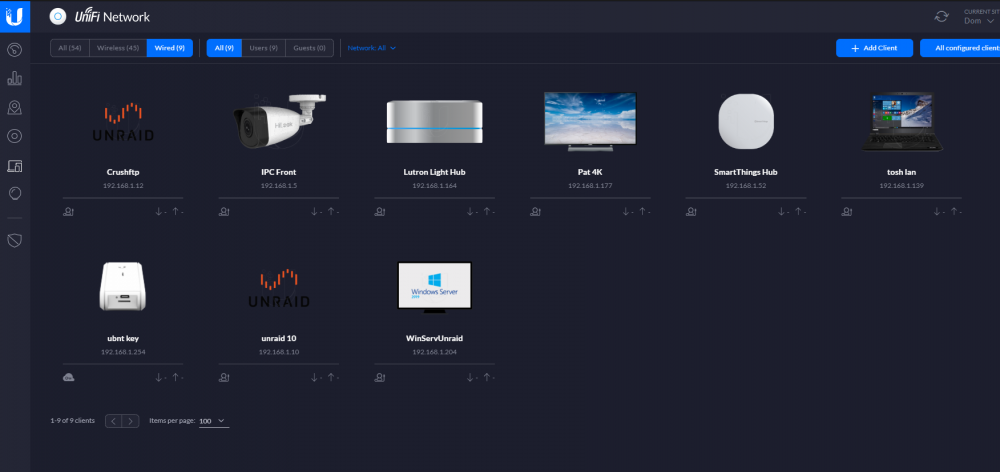Click the user icon under WinServUnraid
This screenshot has height=472, width=1000.
point(379,378)
